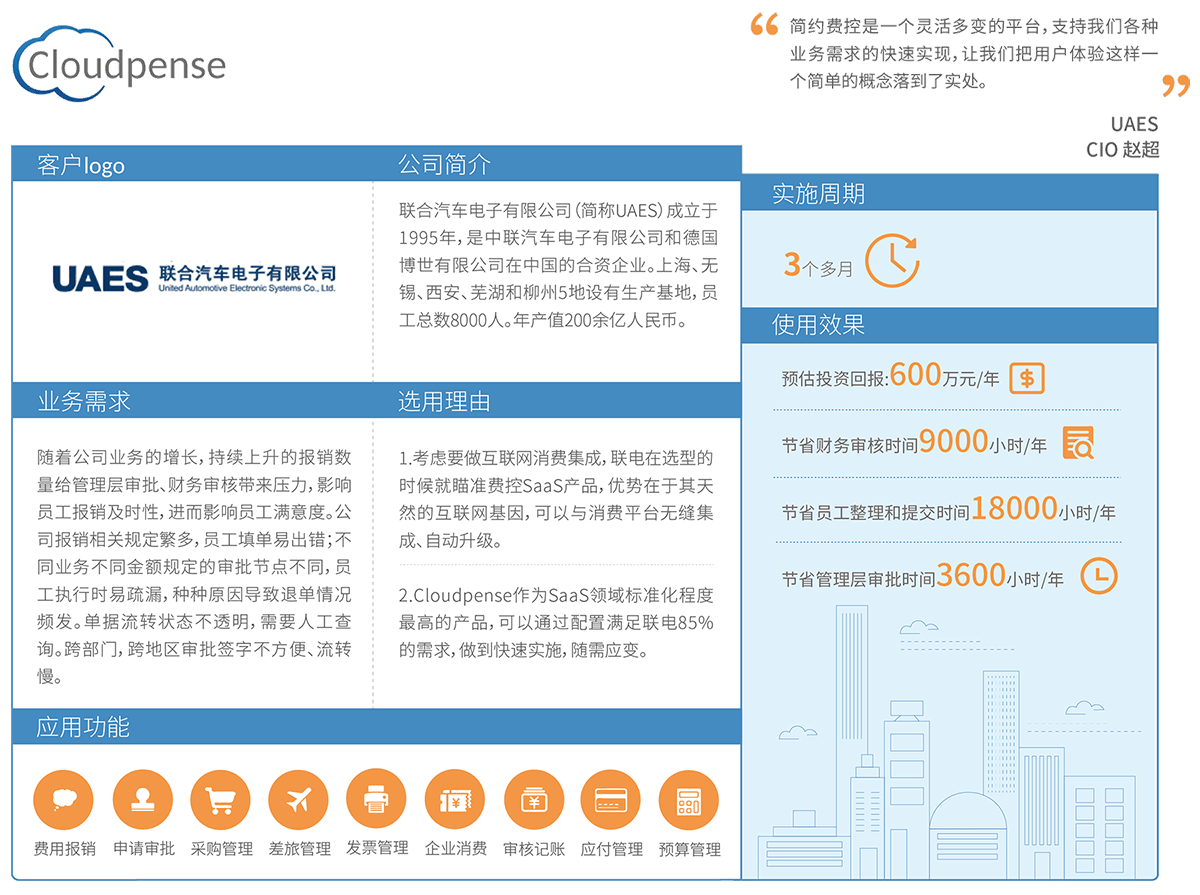Open the 差旅管理 airplane icon
This screenshot has height=895, width=1200.
click(299, 800)
